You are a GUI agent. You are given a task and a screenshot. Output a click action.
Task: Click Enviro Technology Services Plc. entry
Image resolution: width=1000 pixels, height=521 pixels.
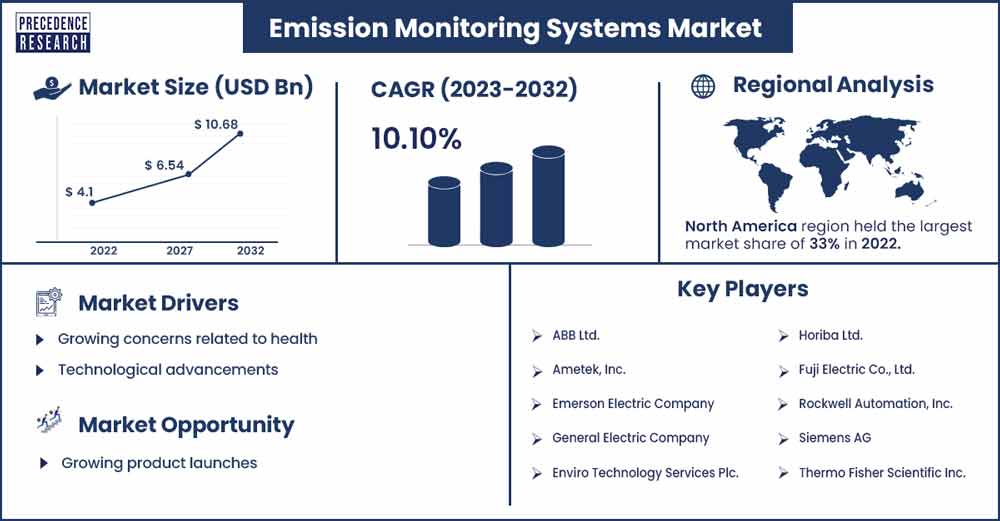coord(645,473)
